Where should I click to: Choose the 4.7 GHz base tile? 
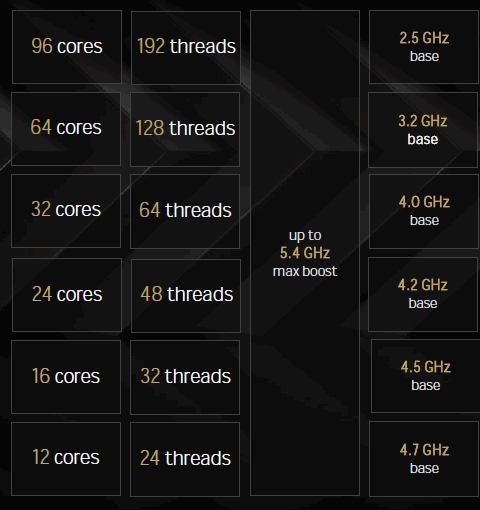[424, 459]
